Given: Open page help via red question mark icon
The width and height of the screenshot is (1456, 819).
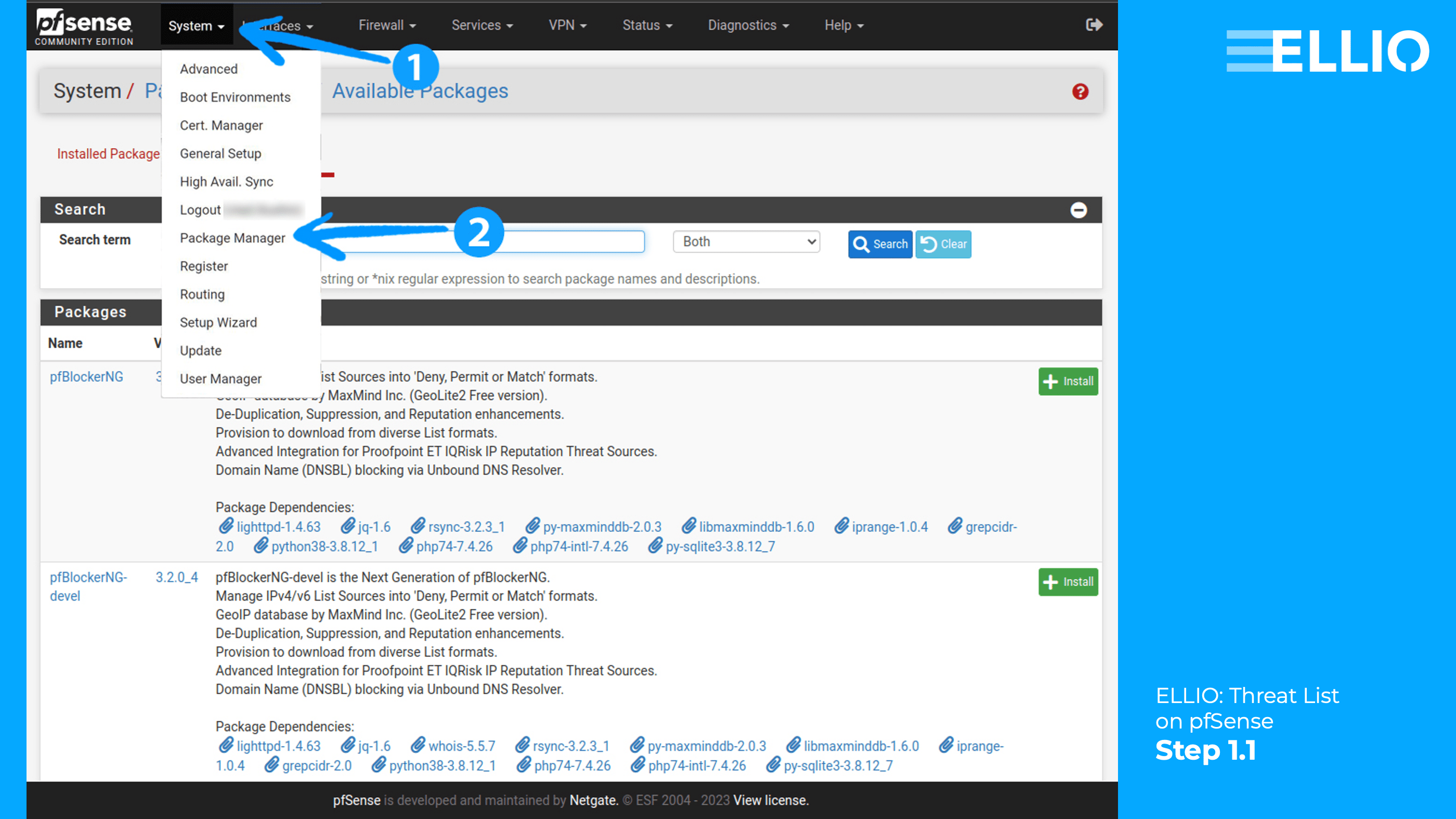Looking at the screenshot, I should (1080, 92).
